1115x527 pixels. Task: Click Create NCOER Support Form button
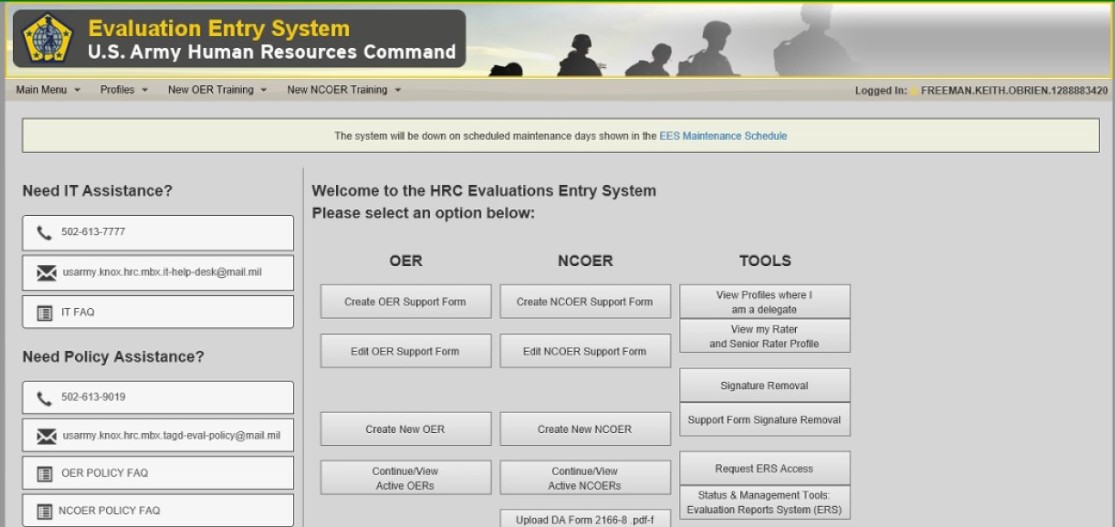coord(585,302)
